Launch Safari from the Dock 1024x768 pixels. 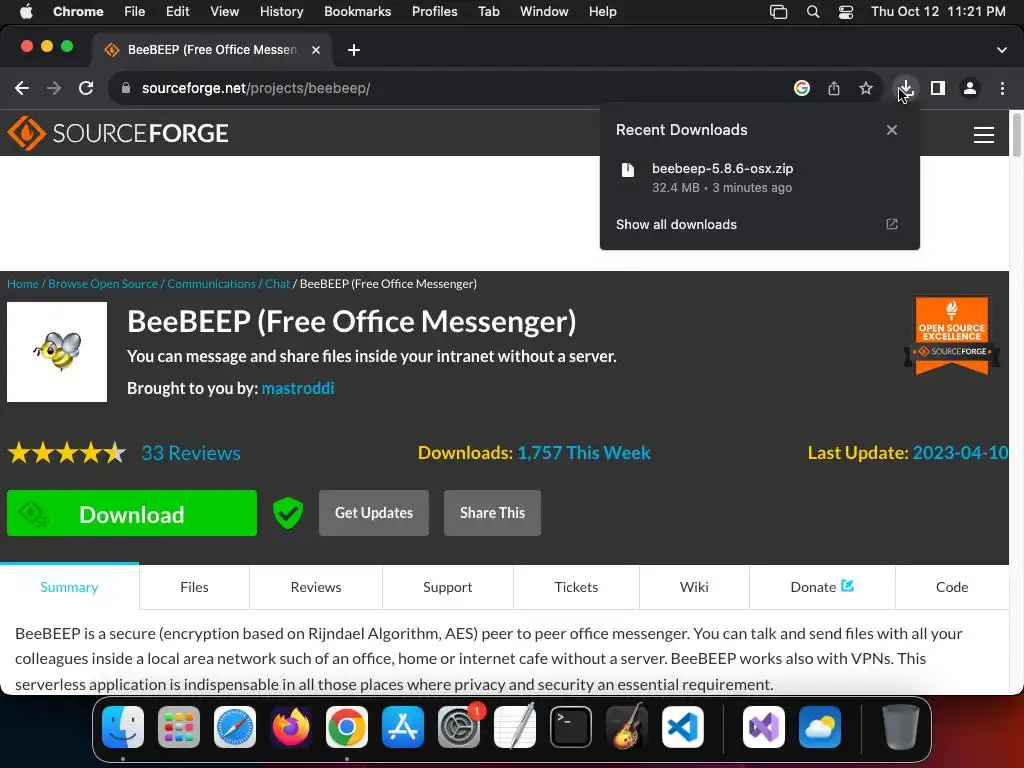click(x=235, y=727)
